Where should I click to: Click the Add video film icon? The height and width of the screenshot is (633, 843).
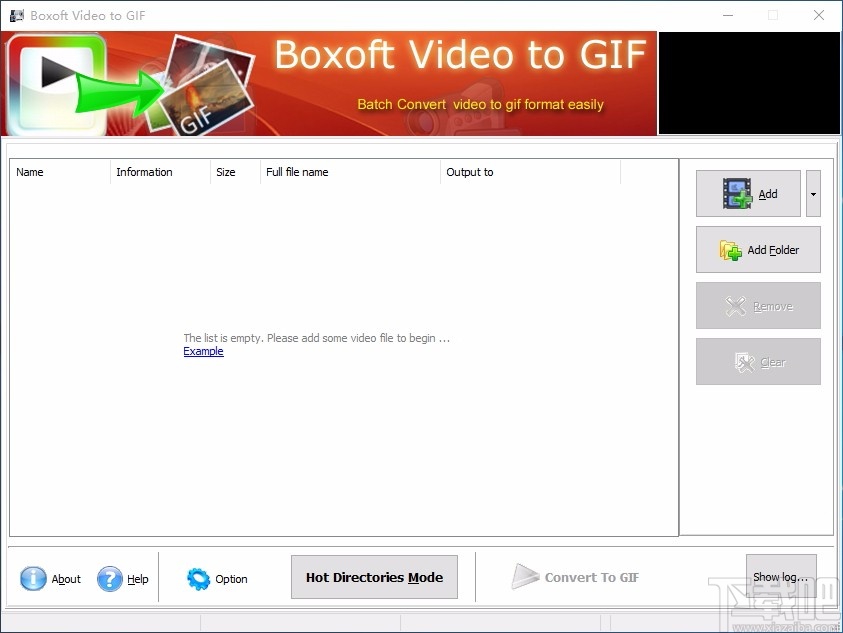click(737, 194)
